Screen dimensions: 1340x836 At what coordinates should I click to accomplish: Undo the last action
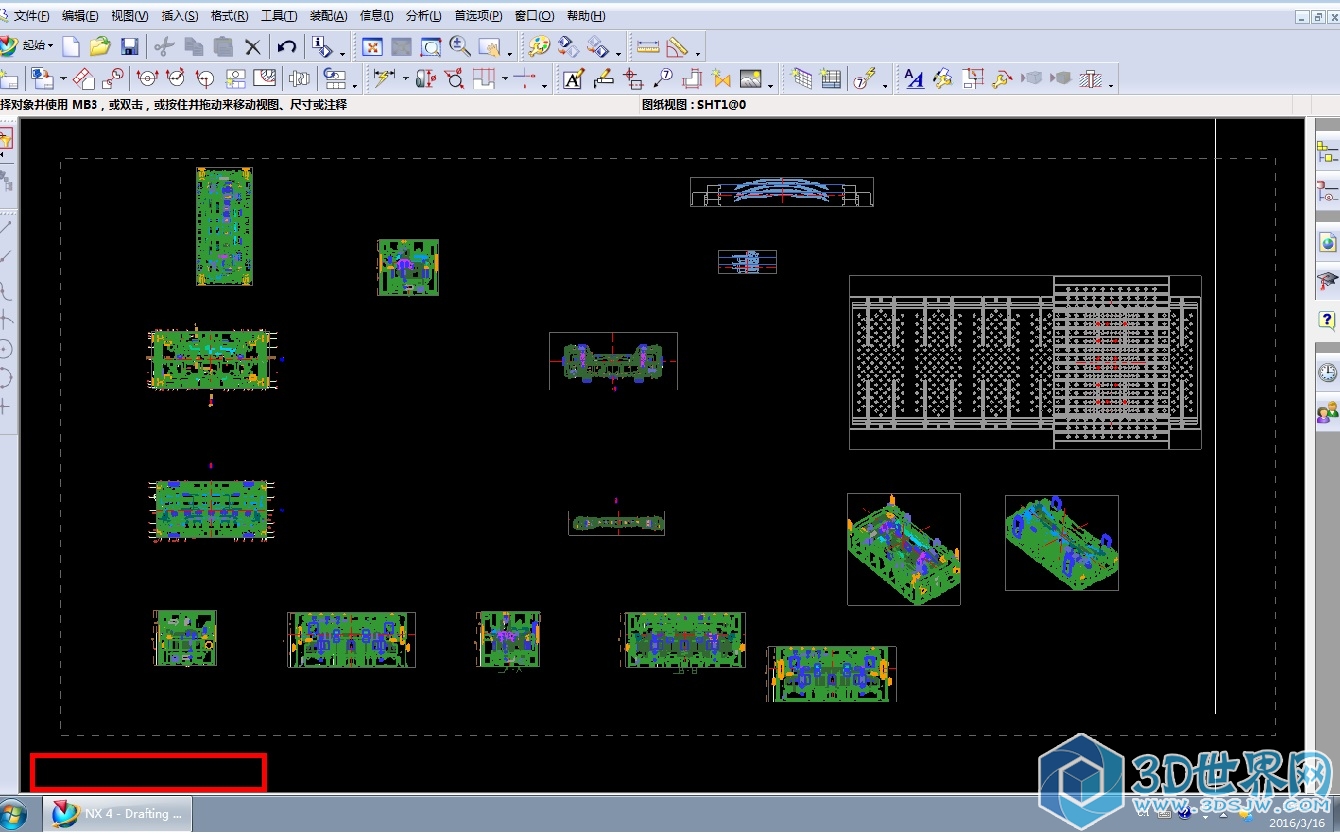[287, 46]
